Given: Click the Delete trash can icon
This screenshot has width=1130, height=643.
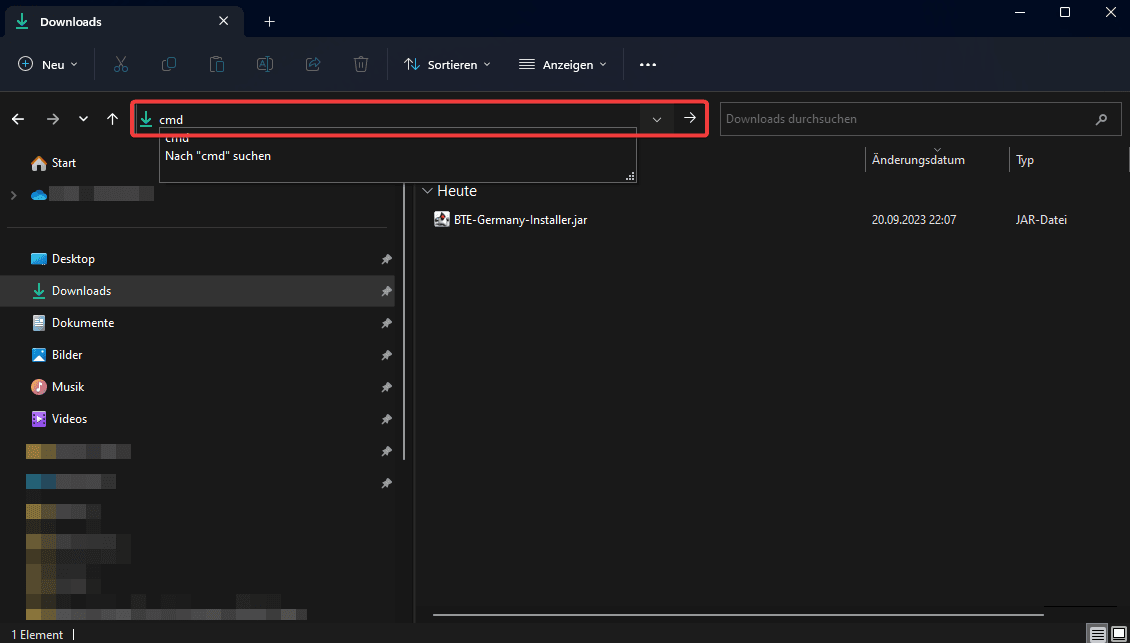Looking at the screenshot, I should 361,64.
